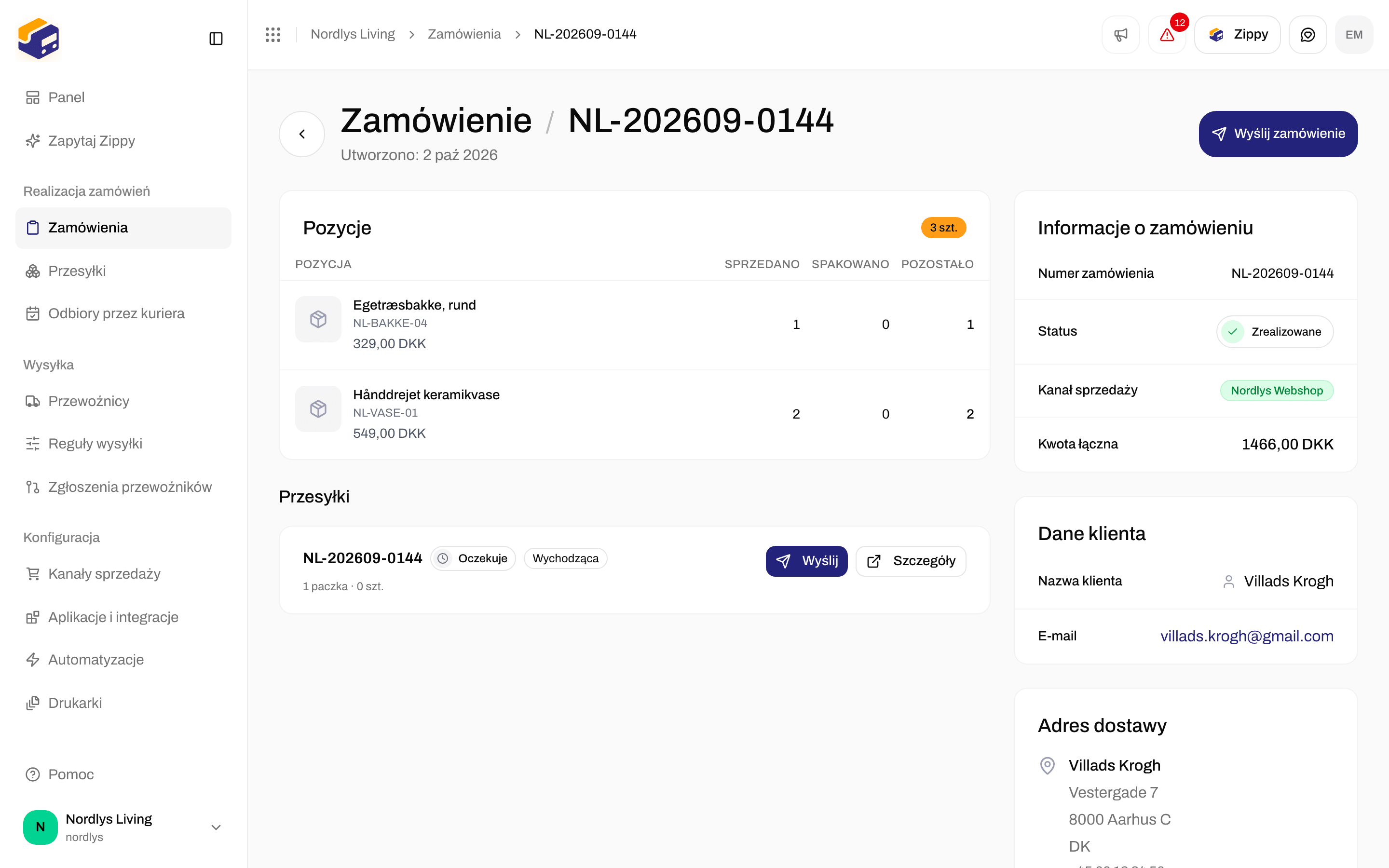
Task: Open Przewoźnicy in the sidebar
Action: (123, 401)
